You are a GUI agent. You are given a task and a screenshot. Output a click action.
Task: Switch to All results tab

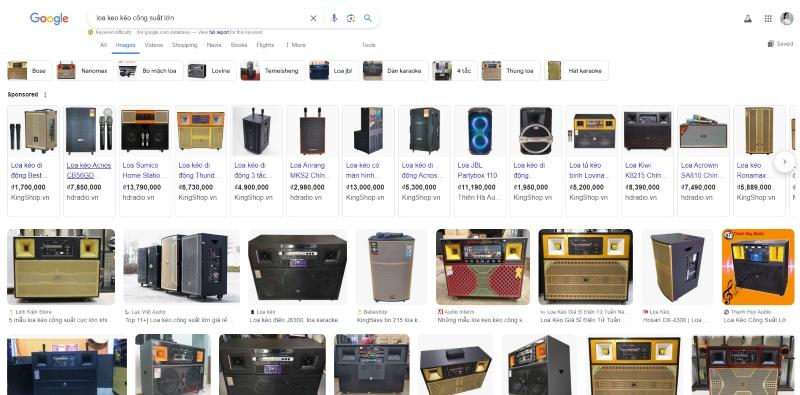pos(104,45)
